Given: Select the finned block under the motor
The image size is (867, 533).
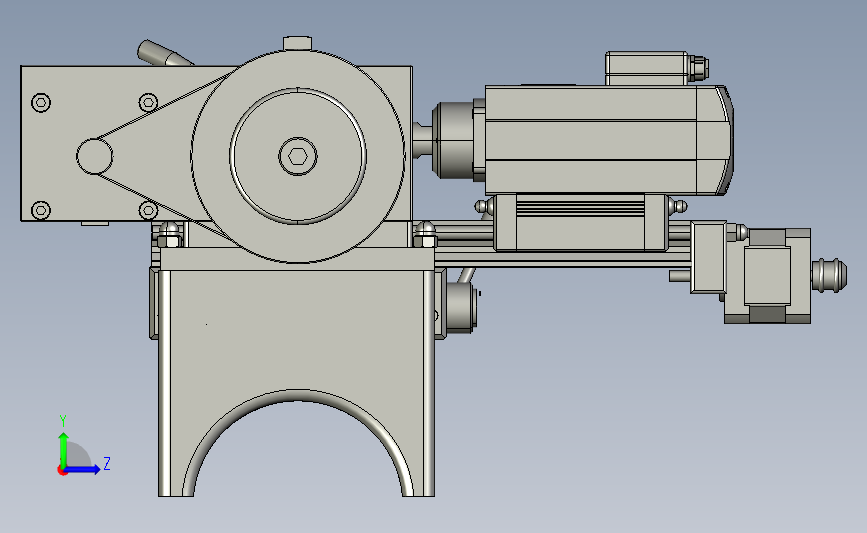Looking at the screenshot, I should [x=581, y=222].
